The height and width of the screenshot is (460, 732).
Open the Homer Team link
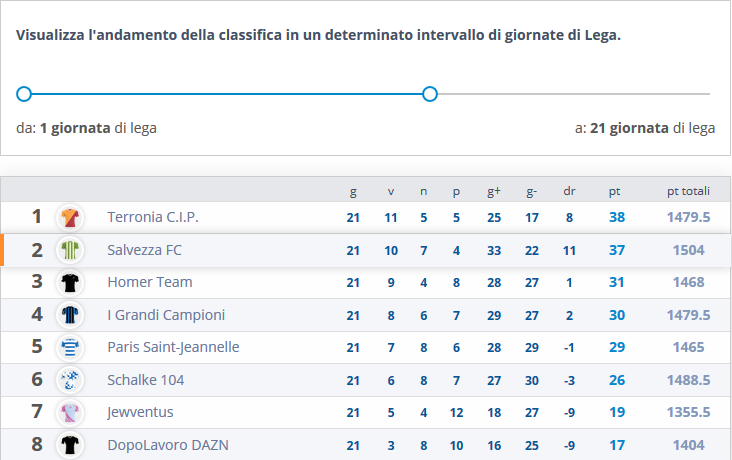150,283
